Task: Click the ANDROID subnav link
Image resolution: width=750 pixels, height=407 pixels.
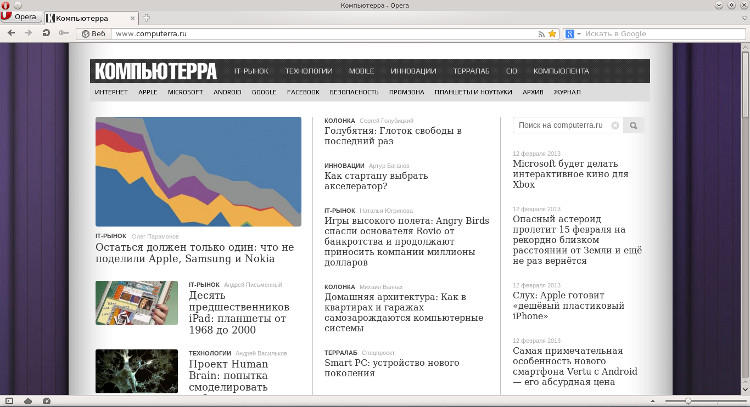Action: click(227, 92)
